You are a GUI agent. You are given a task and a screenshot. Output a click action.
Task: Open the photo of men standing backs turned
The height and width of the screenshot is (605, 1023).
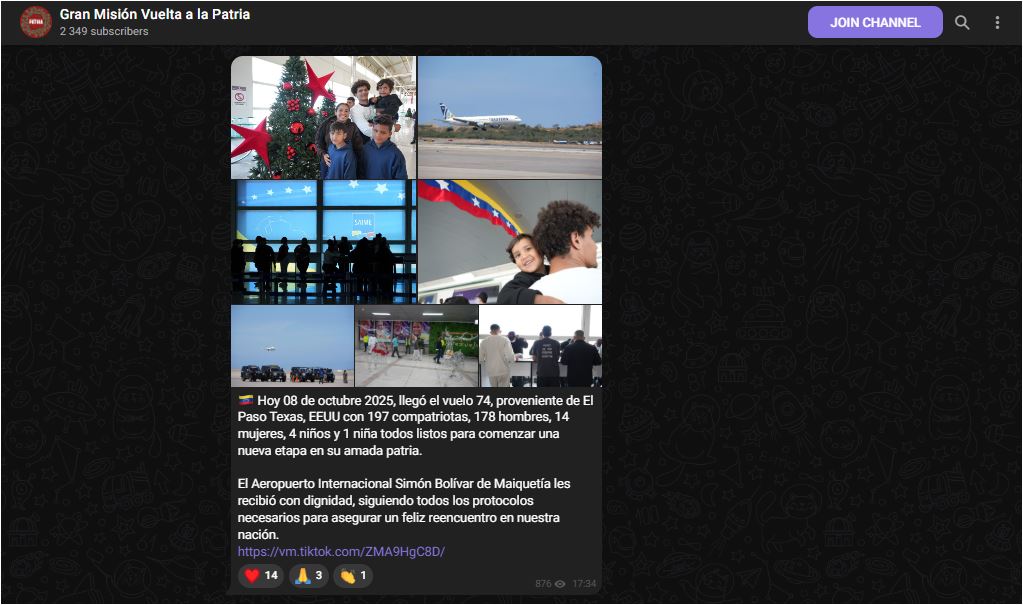[x=541, y=345]
